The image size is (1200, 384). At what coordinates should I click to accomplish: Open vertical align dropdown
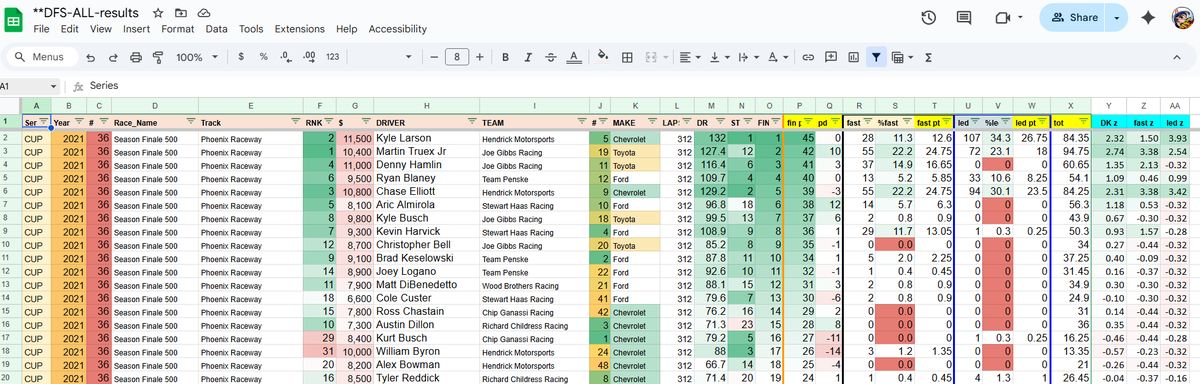click(719, 57)
